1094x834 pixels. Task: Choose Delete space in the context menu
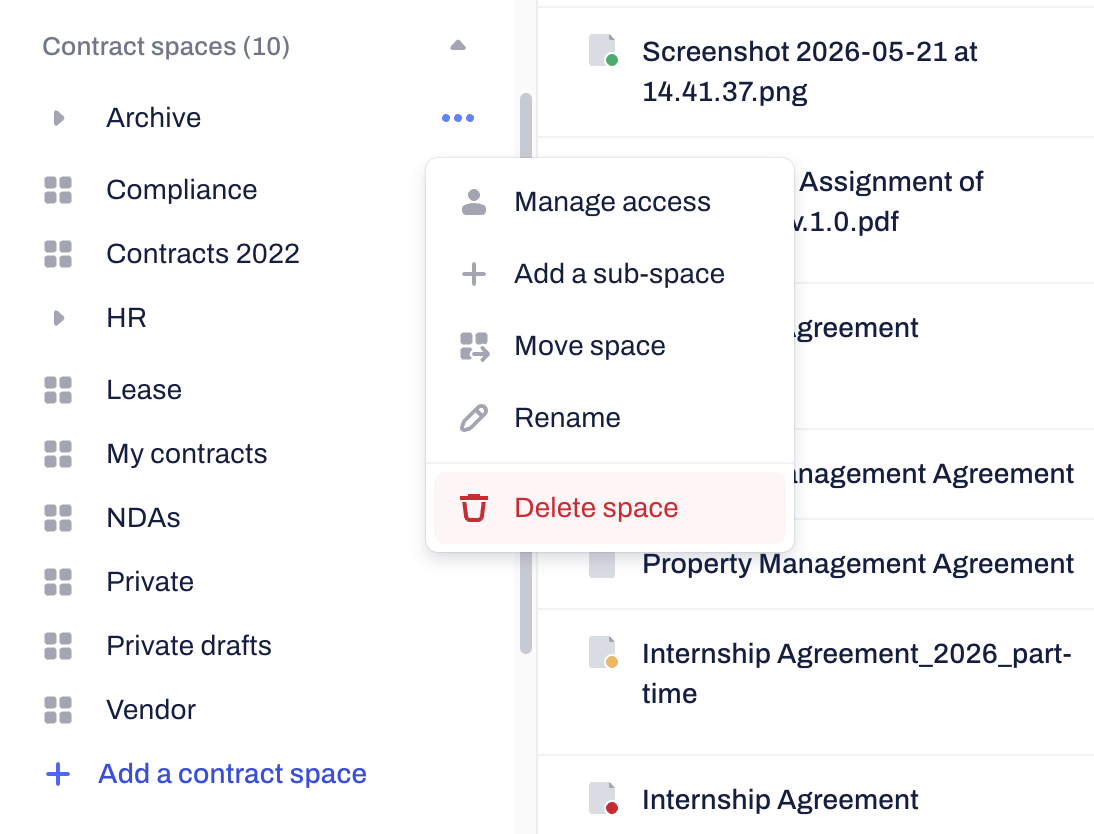(610, 507)
